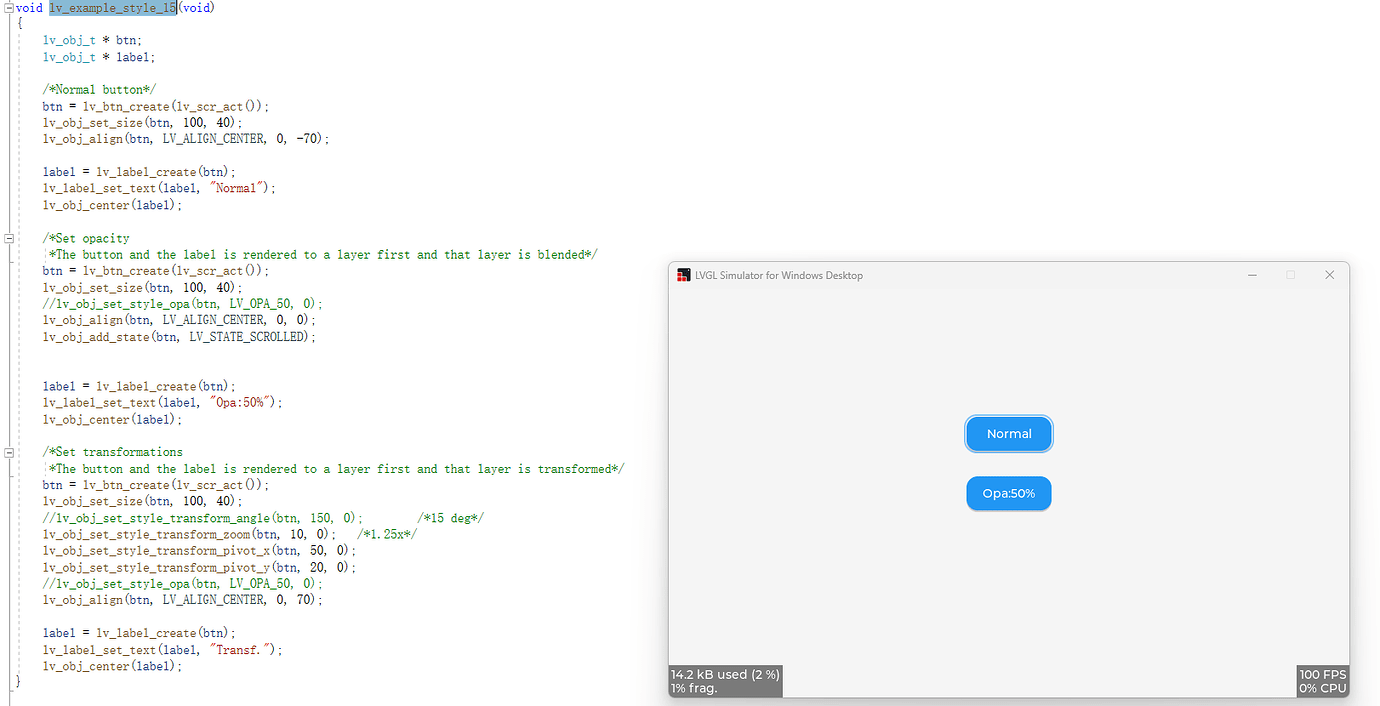Collapse the Set transformations code block
1380x706 pixels.
point(7,451)
